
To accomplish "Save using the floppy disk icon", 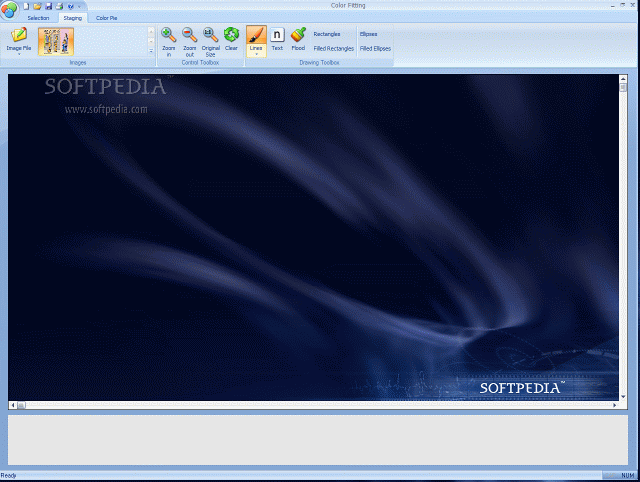I will (x=49, y=6).
